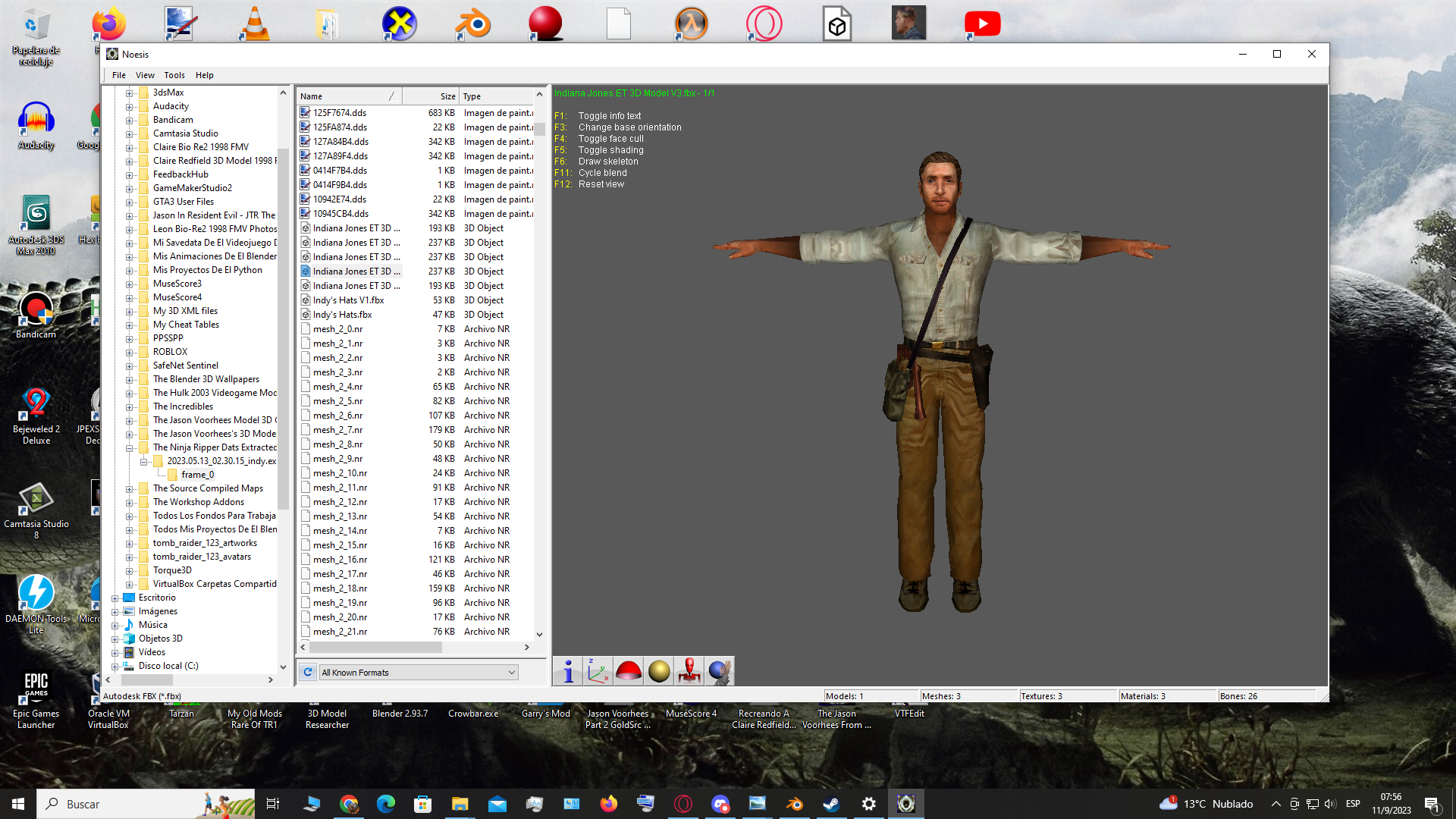1456x819 pixels.
Task: Open Windows Settings gear in taskbar
Action: (x=869, y=804)
